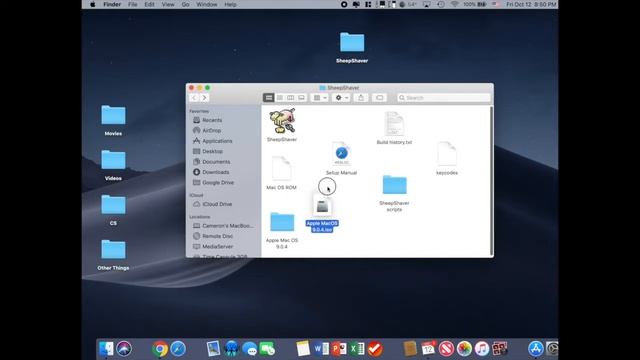Screen dimensions: 640x360
Task: Select the SheepShaver application icon
Action: point(282,121)
